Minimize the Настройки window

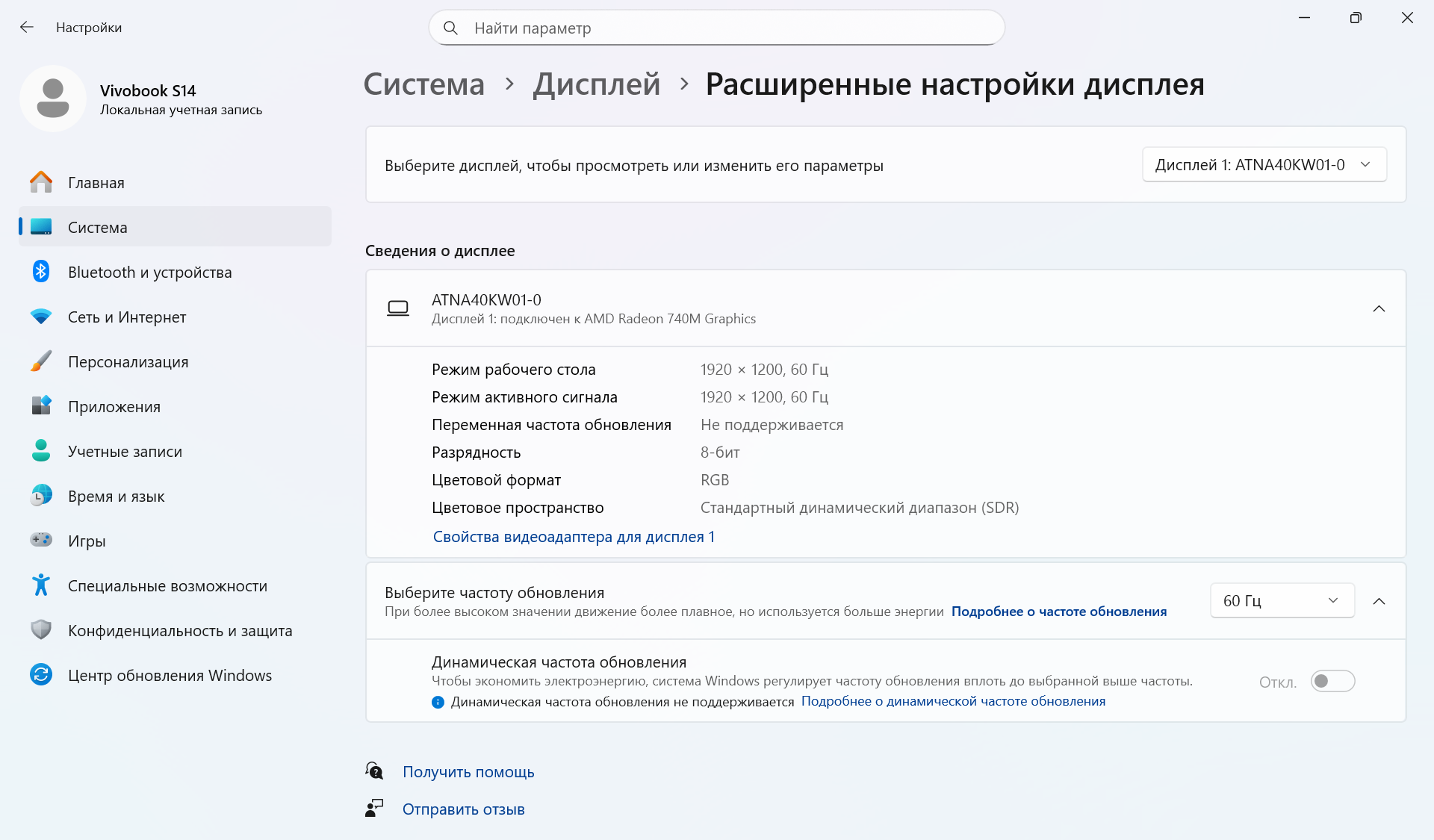(1304, 18)
